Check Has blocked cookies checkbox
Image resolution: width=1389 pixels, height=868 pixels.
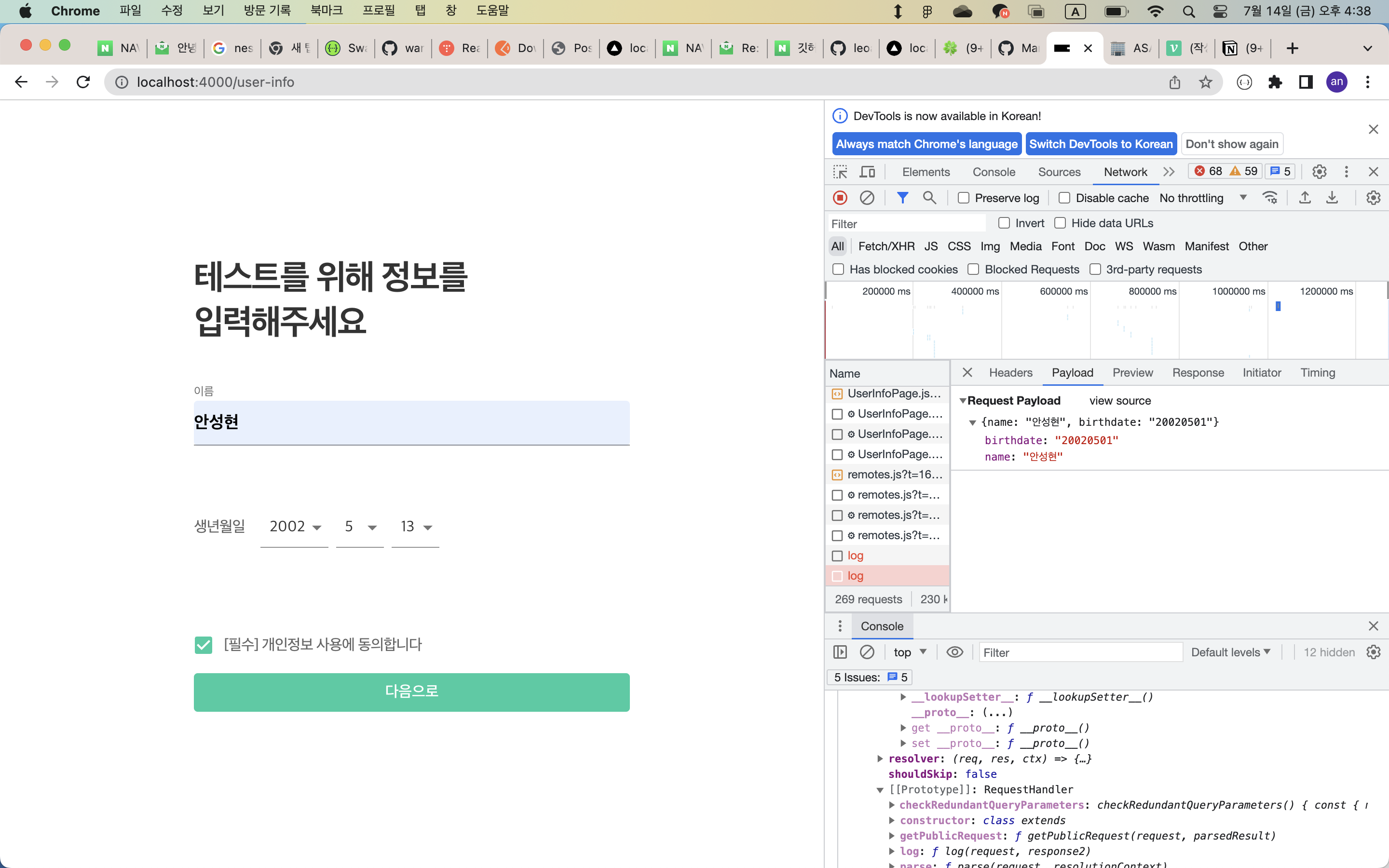[838, 269]
